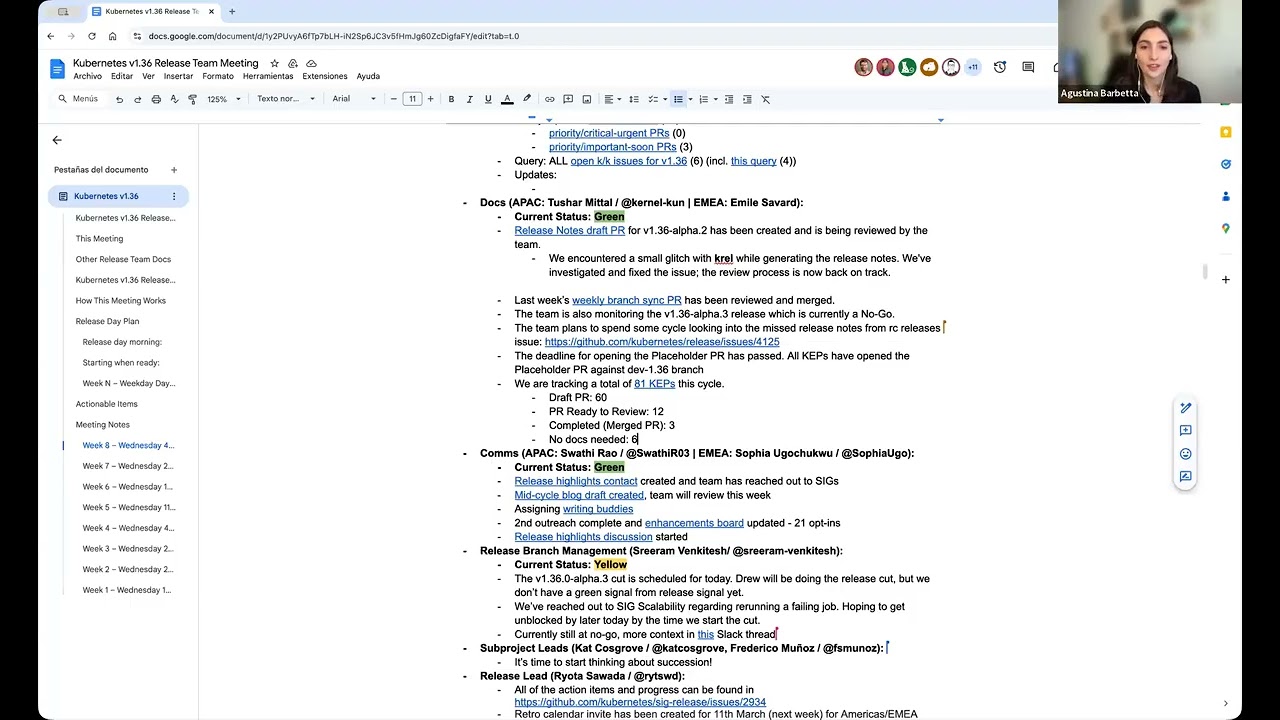The image size is (1280, 720).
Task: Click the move-to-folder icon beside title
Action: [293, 63]
